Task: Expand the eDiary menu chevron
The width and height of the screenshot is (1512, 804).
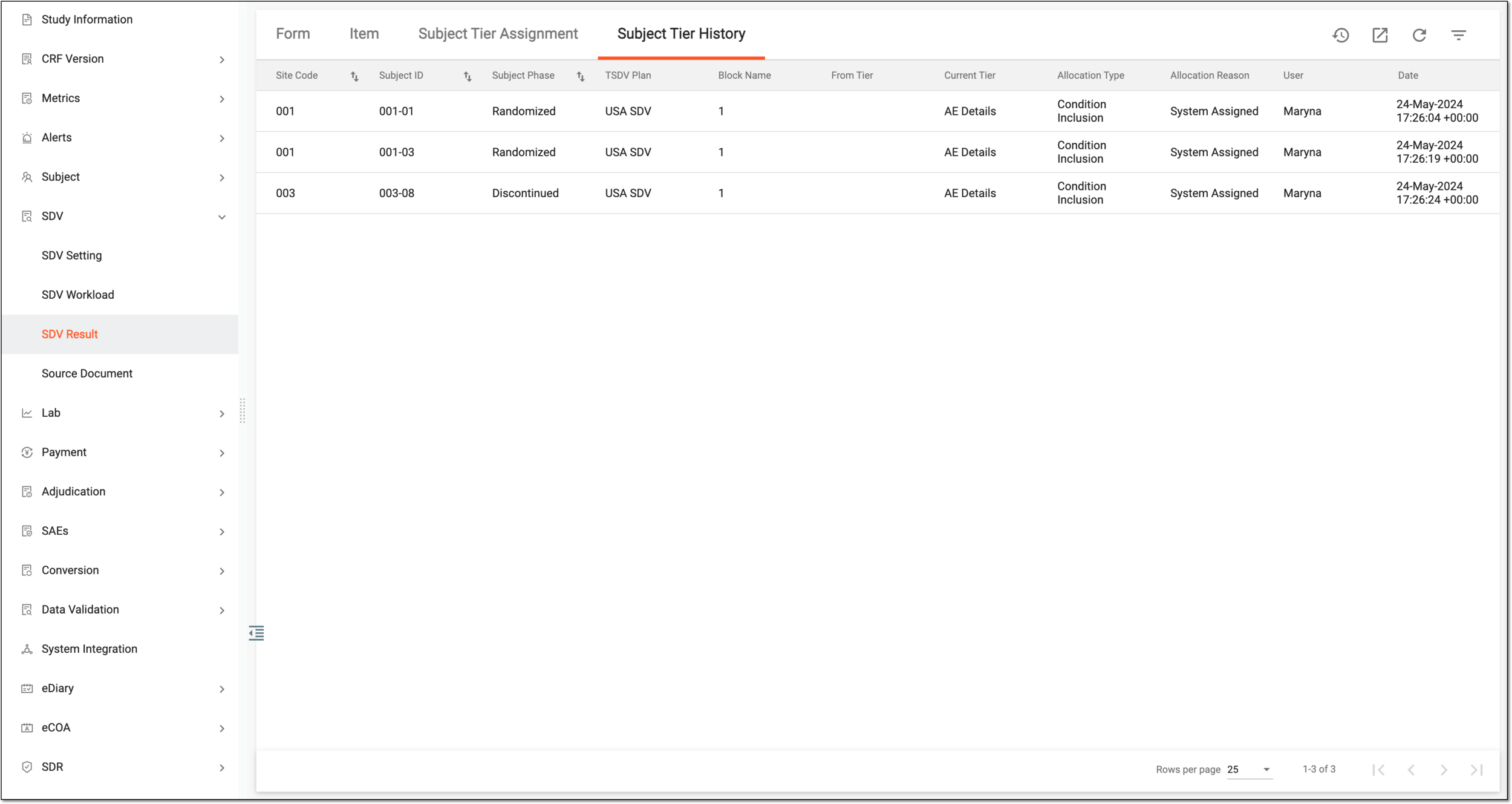Action: tap(222, 689)
